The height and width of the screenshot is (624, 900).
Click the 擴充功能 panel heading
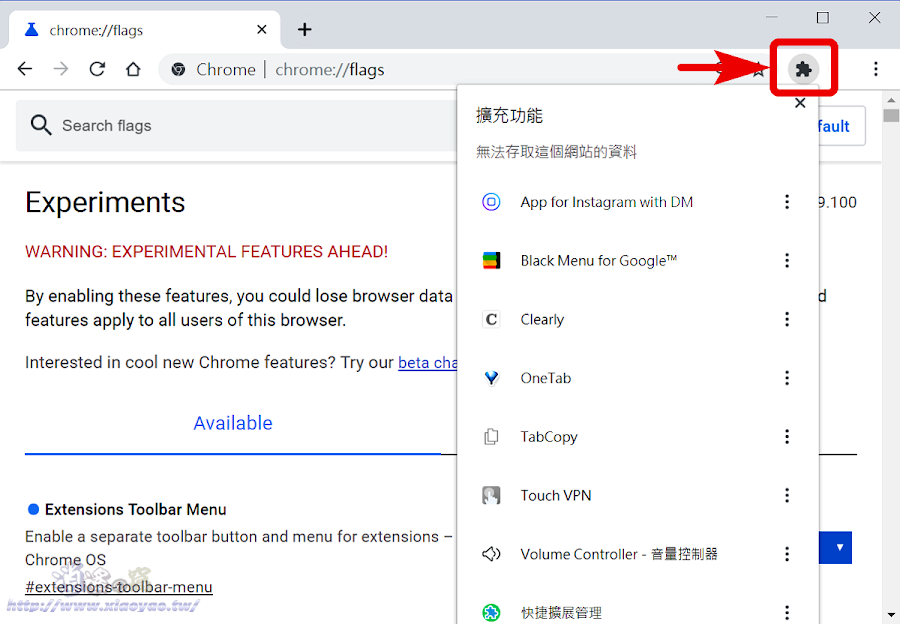pyautogui.click(x=509, y=116)
